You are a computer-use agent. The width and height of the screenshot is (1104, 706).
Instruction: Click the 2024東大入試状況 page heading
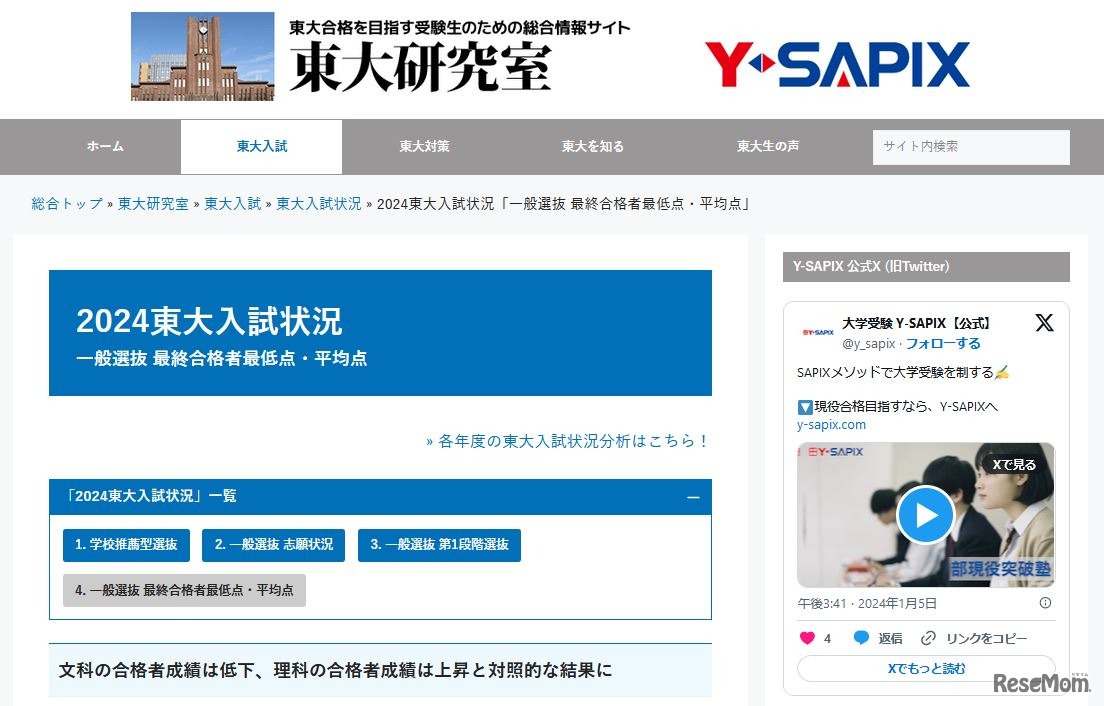coord(209,321)
